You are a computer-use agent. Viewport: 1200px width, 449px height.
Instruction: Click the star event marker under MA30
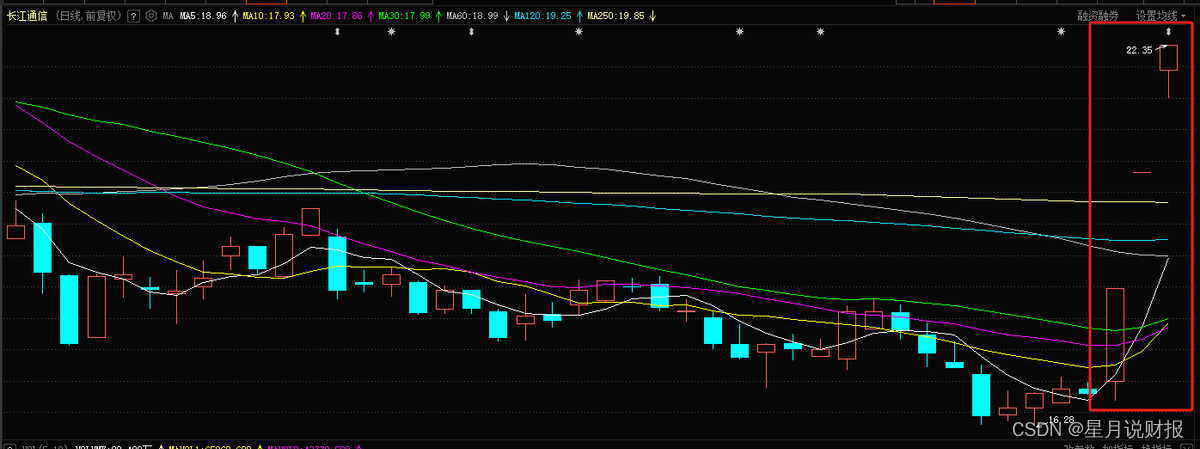click(391, 32)
